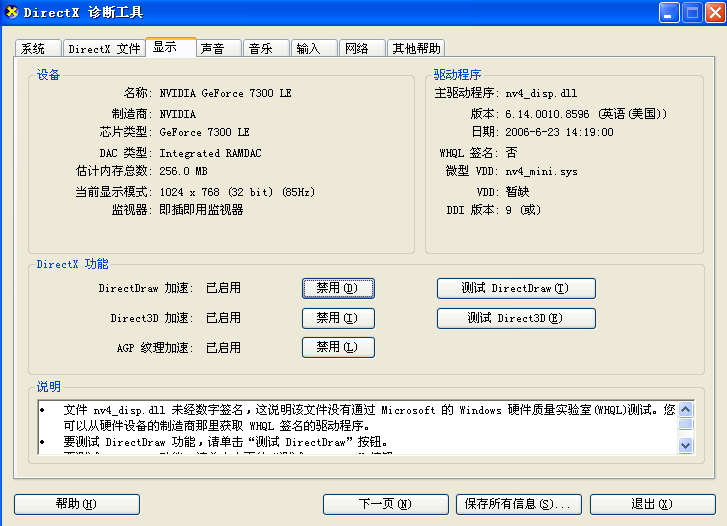Go to the 声音 tab
The height and width of the screenshot is (526, 727).
[x=217, y=48]
